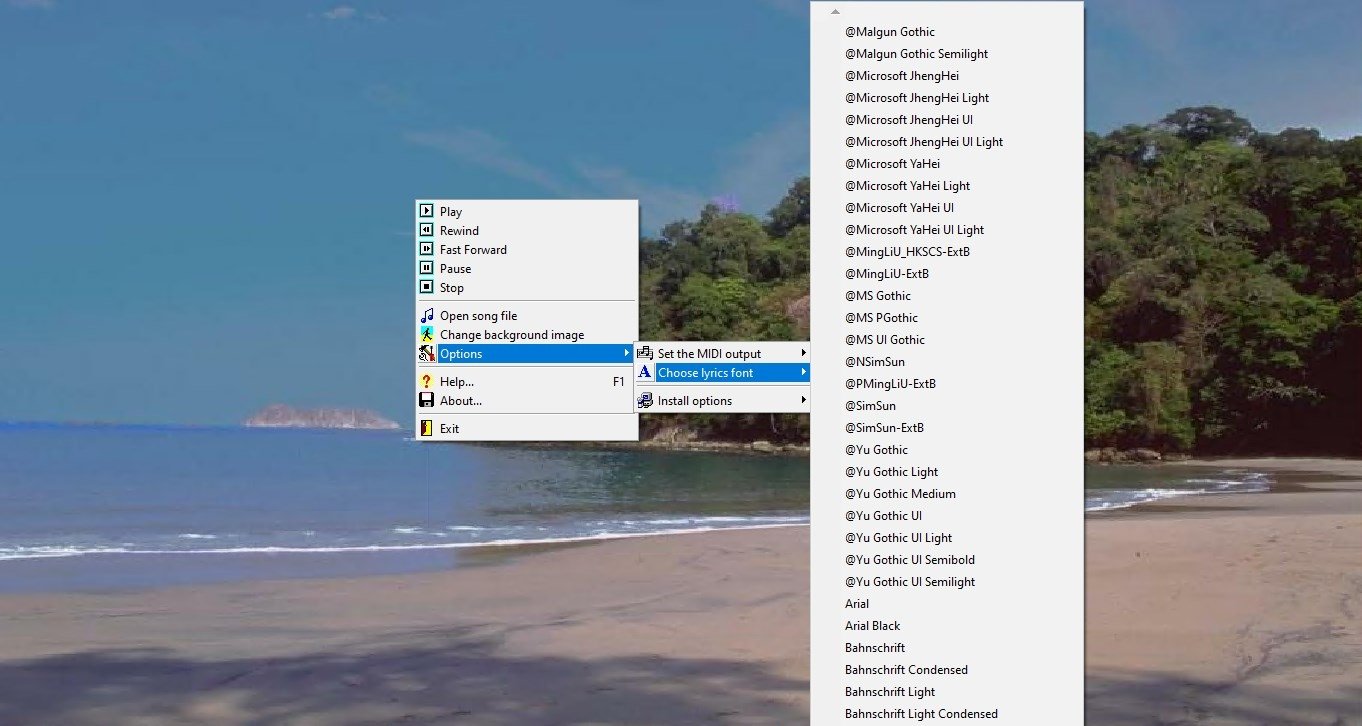Expand the Install options arrow
The height and width of the screenshot is (726, 1362).
(803, 400)
